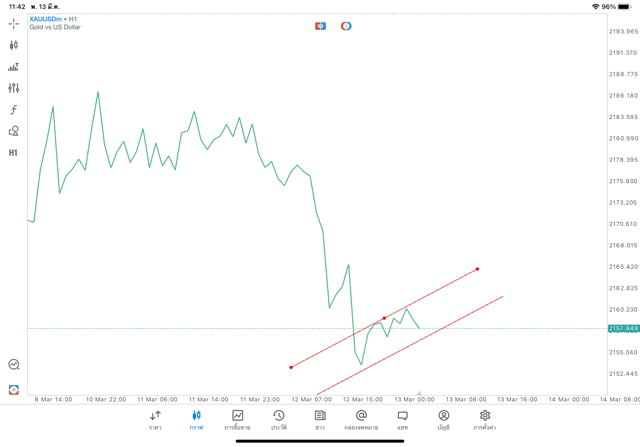Open the XAUUSDm symbol selector
640x447 pixels.
(x=45, y=19)
